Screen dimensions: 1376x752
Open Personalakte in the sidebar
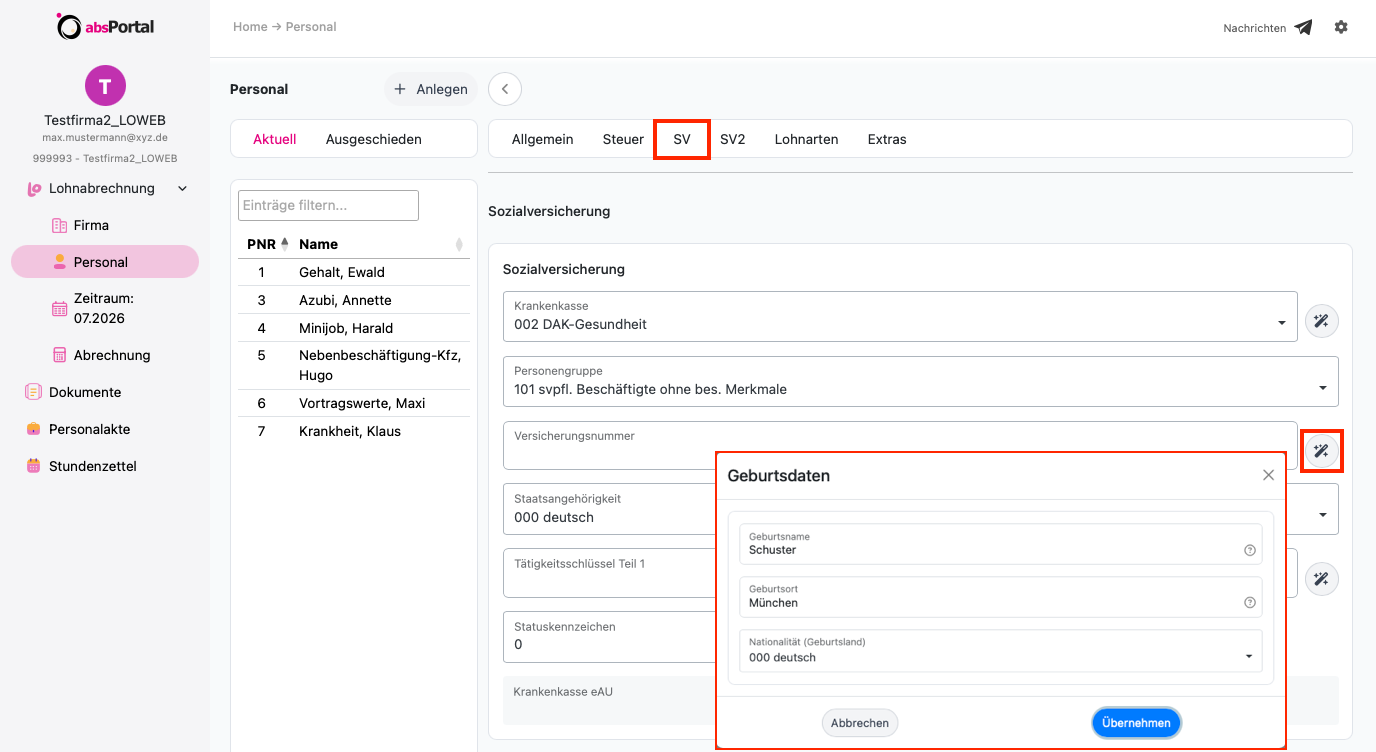pos(89,429)
